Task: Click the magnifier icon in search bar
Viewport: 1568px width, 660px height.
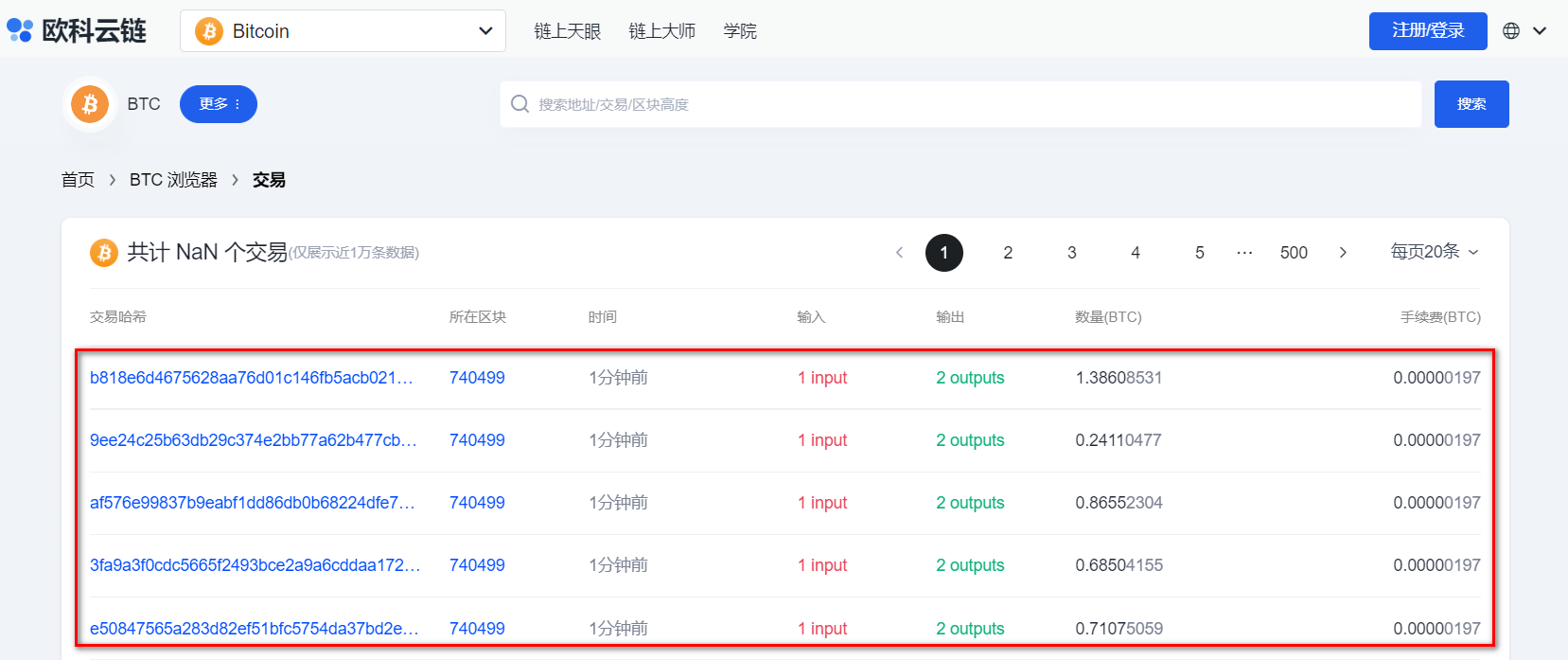Action: [x=520, y=104]
